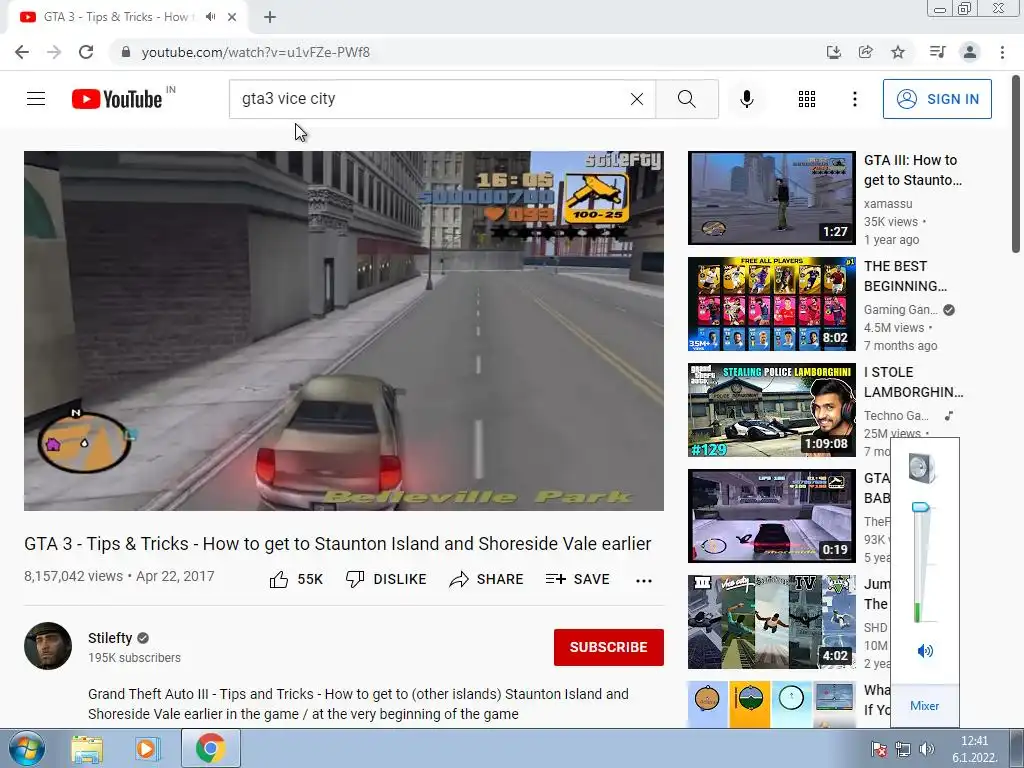Click the 8,157,042 views text
The image size is (1024, 768).
point(73,576)
